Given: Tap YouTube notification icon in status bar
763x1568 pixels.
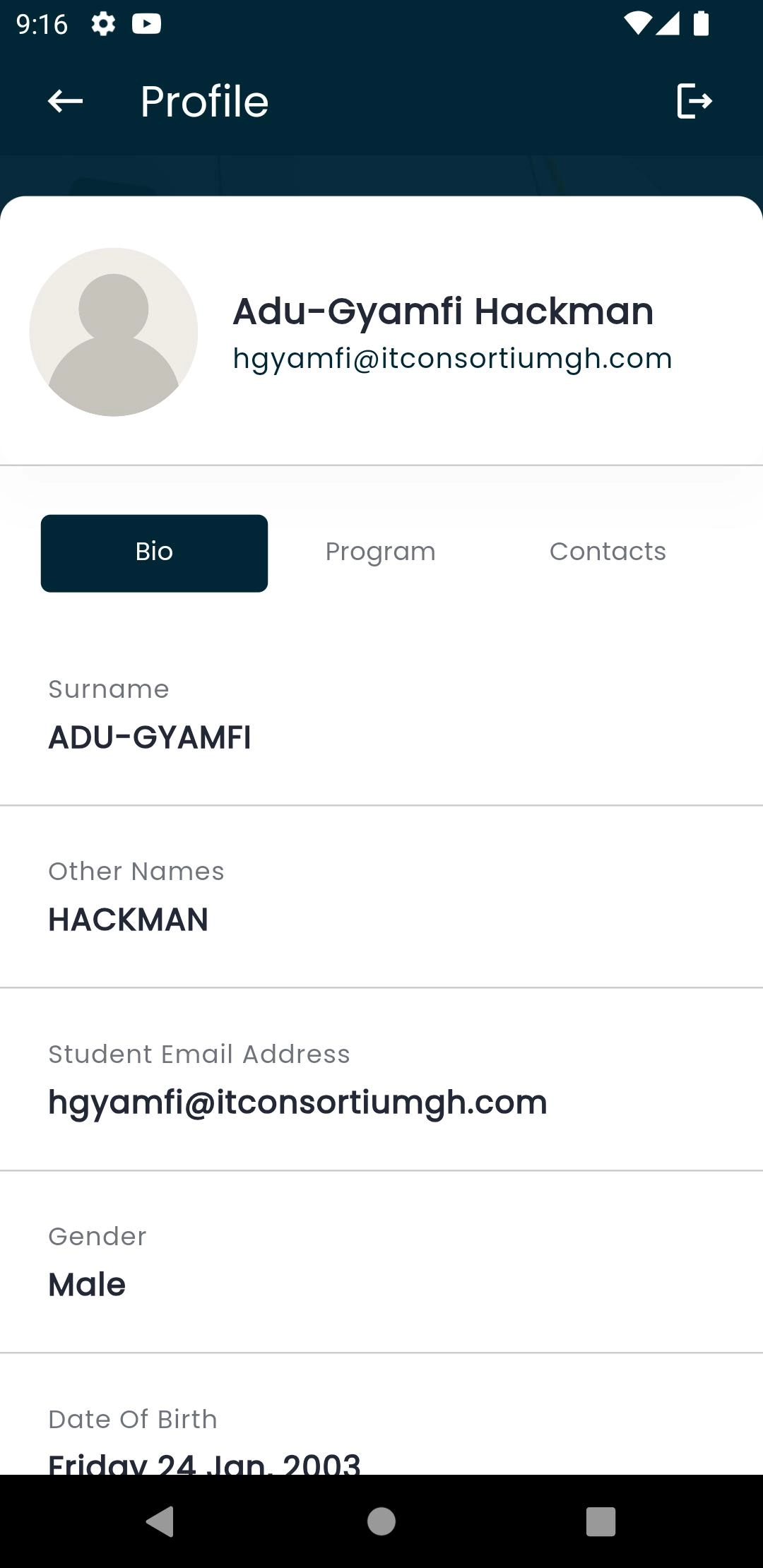Looking at the screenshot, I should pyautogui.click(x=146, y=24).
